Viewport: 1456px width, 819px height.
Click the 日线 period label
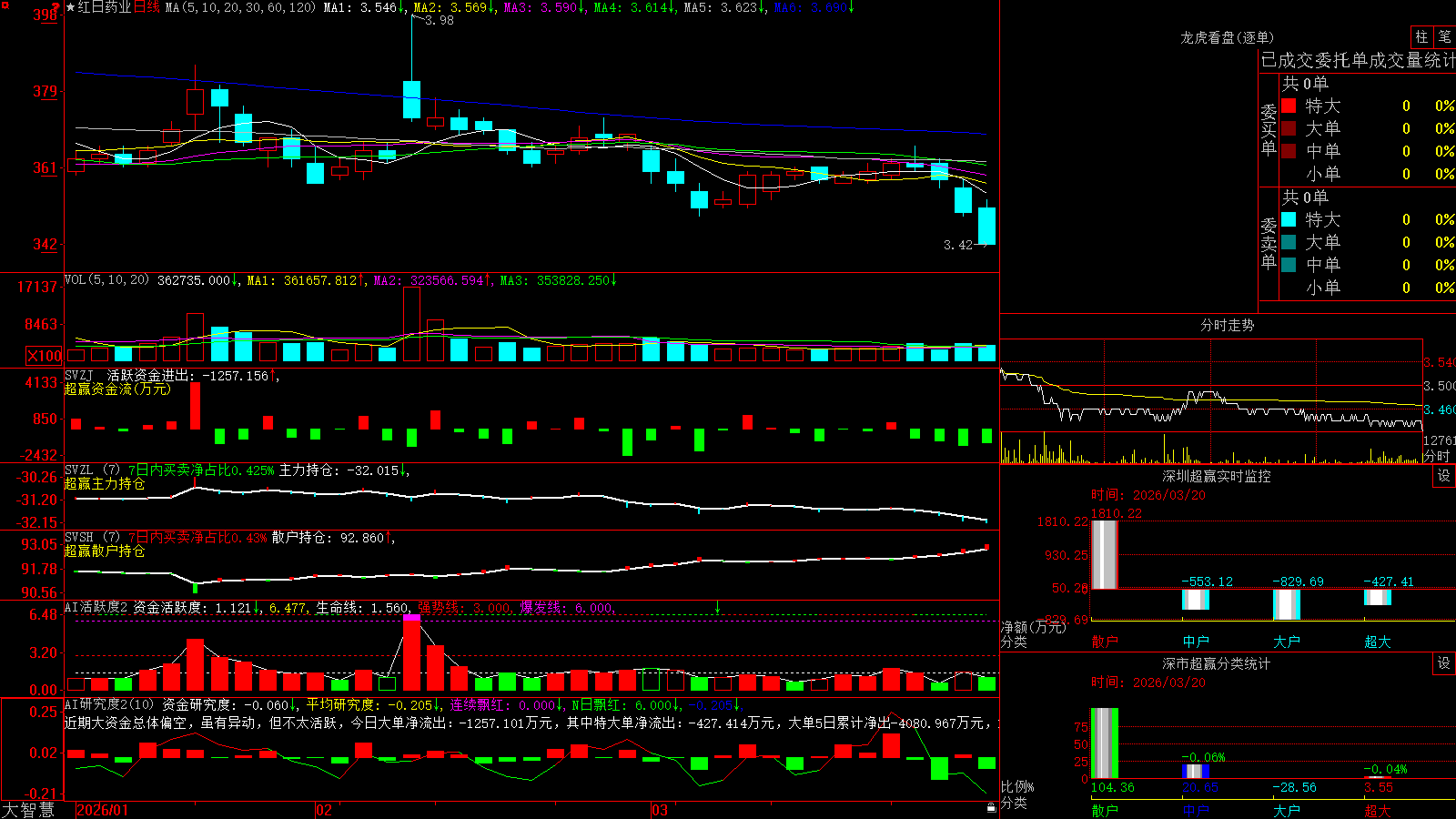[147, 7]
